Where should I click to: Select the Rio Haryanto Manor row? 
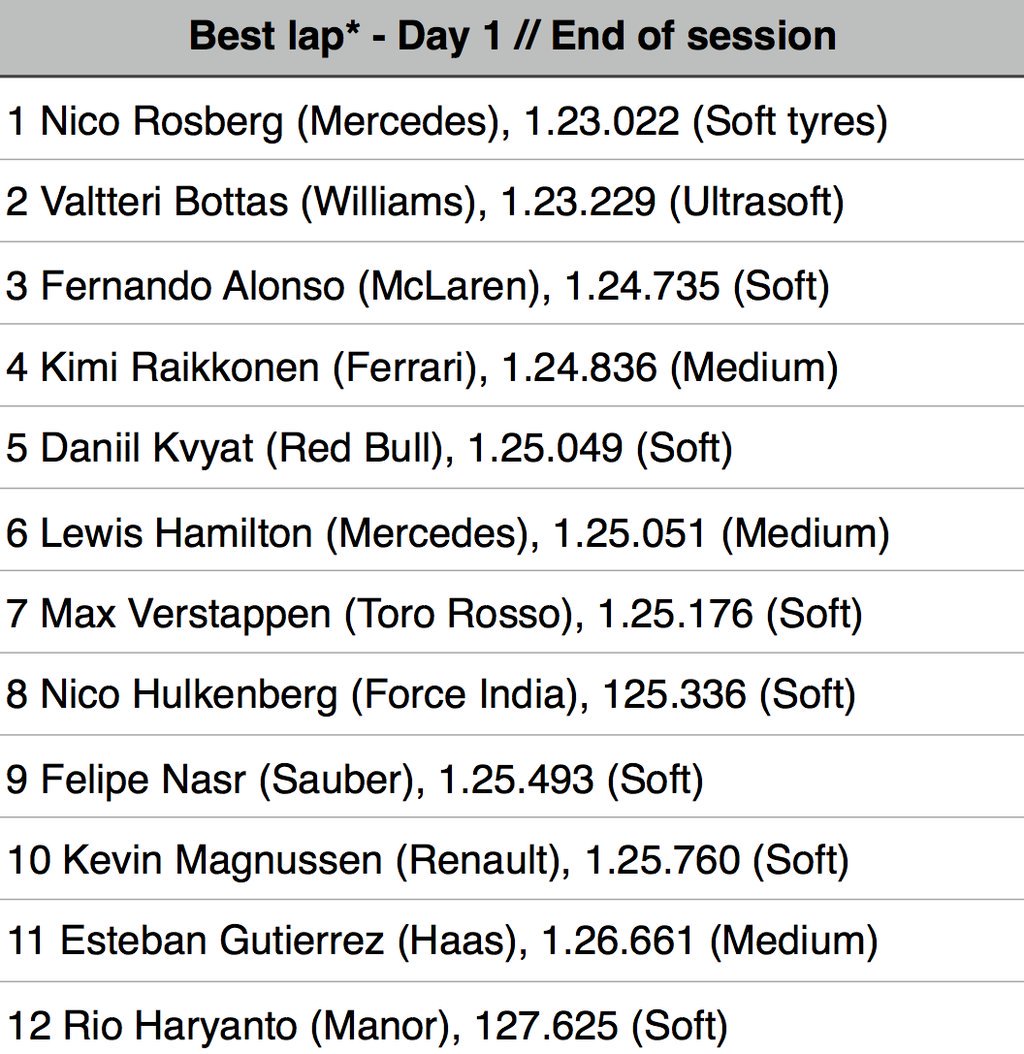pyautogui.click(x=512, y=1019)
